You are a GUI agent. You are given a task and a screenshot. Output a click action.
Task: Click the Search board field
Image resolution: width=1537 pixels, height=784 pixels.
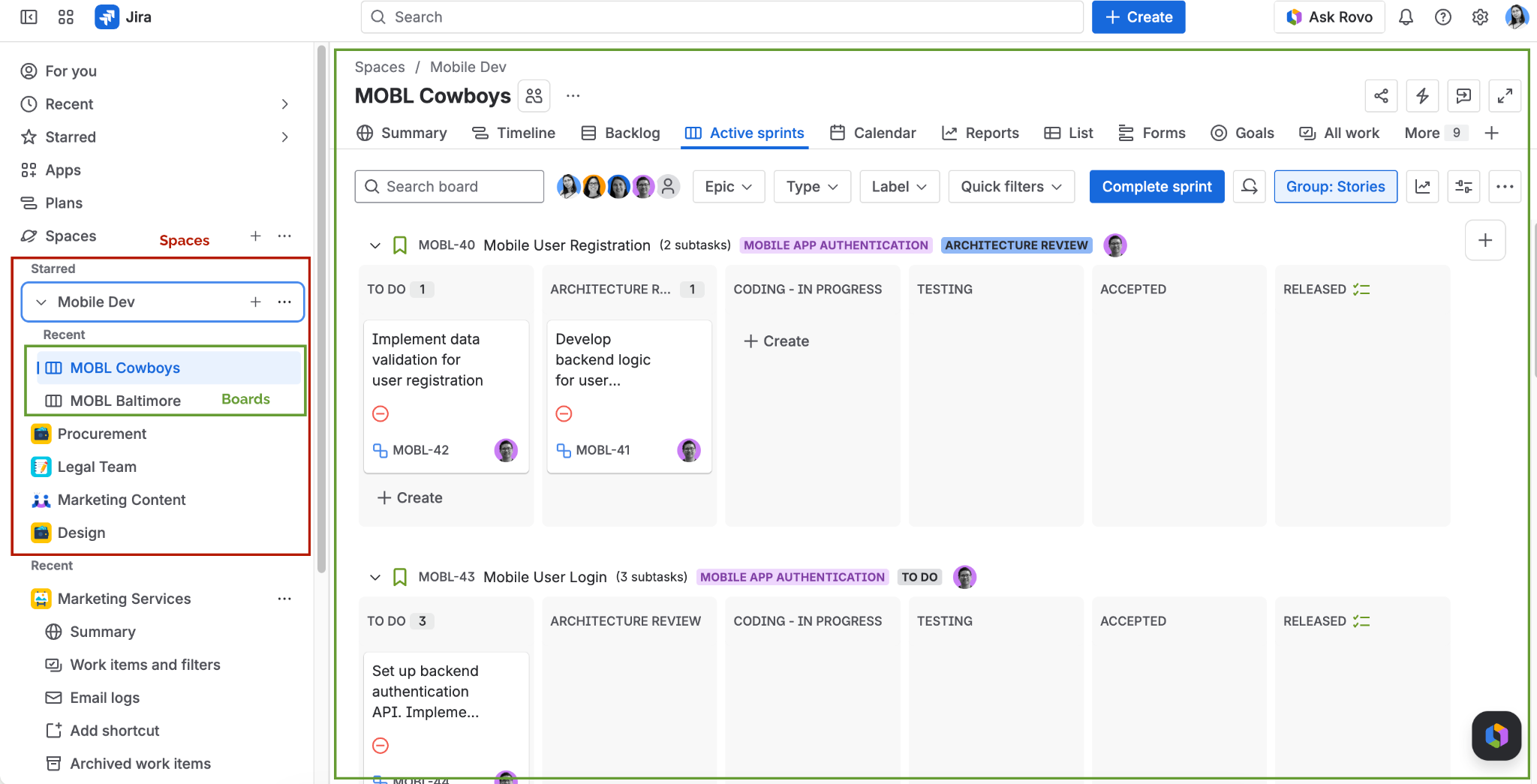tap(450, 187)
